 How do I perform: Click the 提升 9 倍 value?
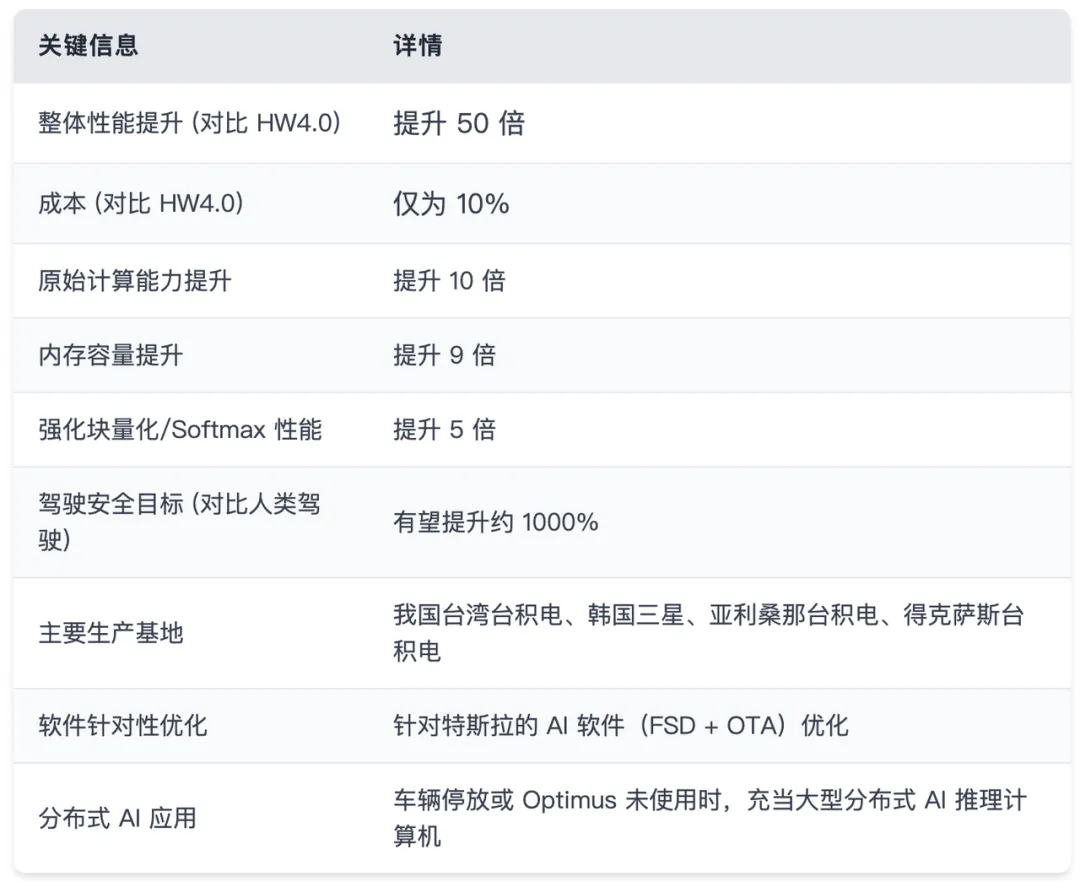(x=444, y=355)
